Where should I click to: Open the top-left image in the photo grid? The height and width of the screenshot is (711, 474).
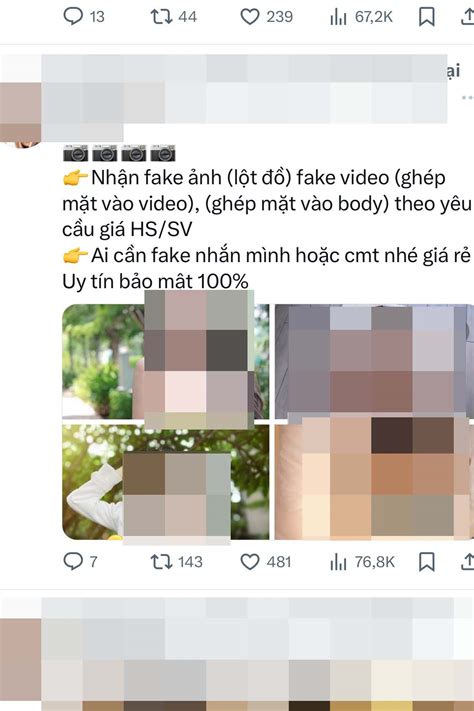166,361
